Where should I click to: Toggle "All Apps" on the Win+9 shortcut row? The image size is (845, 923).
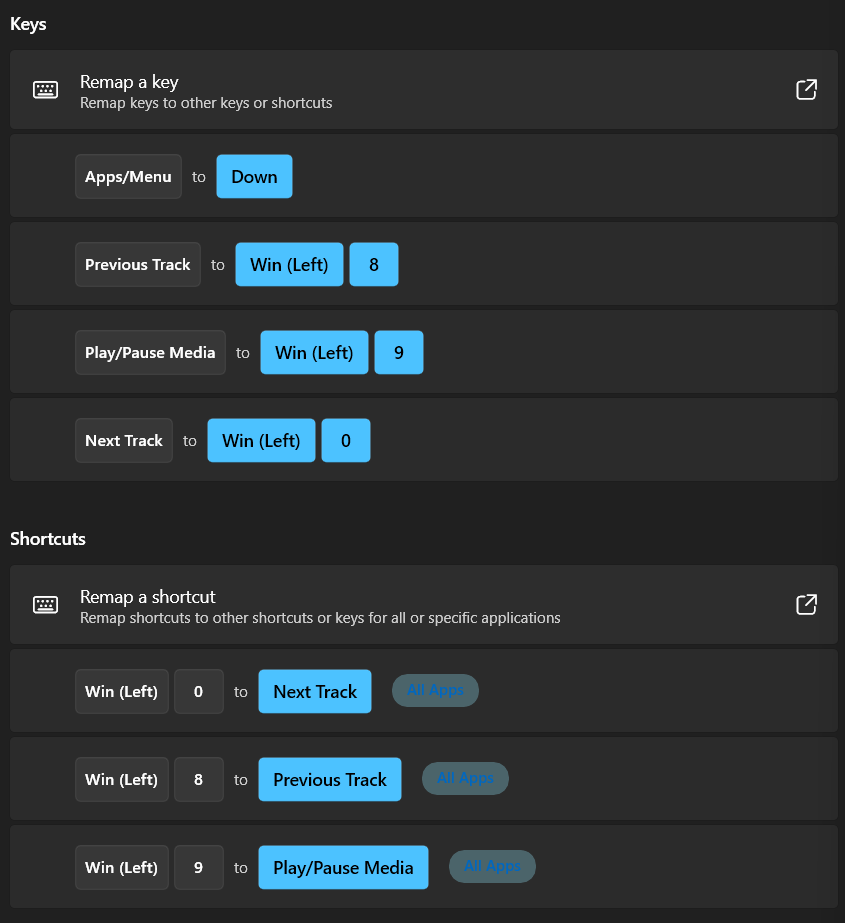tap(492, 866)
